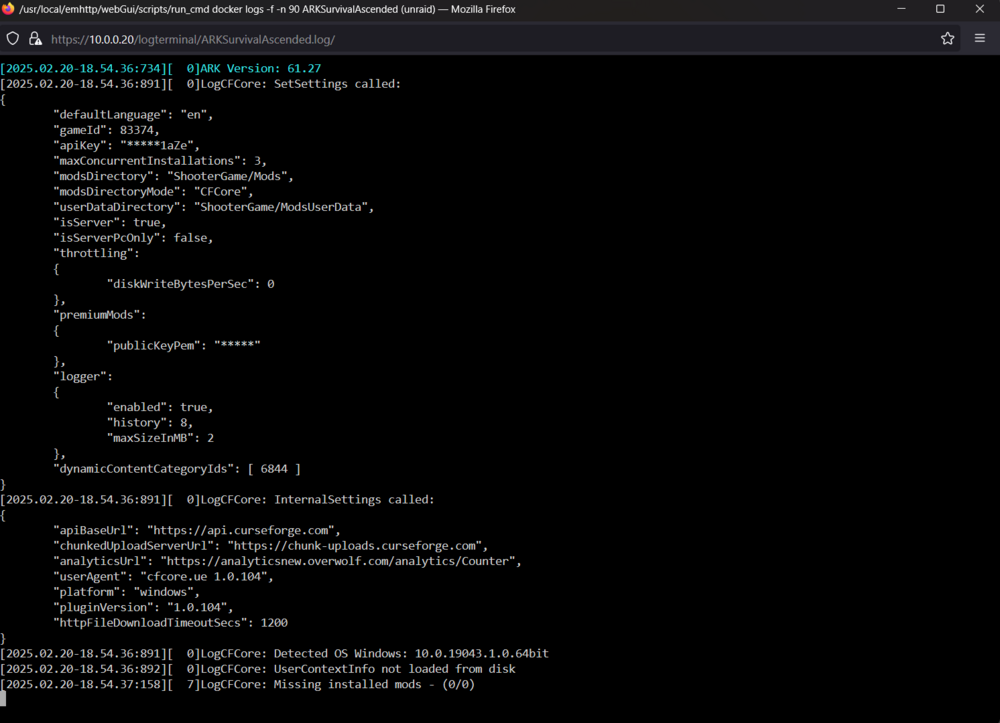Click the terminal cursor block at bottom
The height and width of the screenshot is (723, 1000).
click(x=3, y=699)
